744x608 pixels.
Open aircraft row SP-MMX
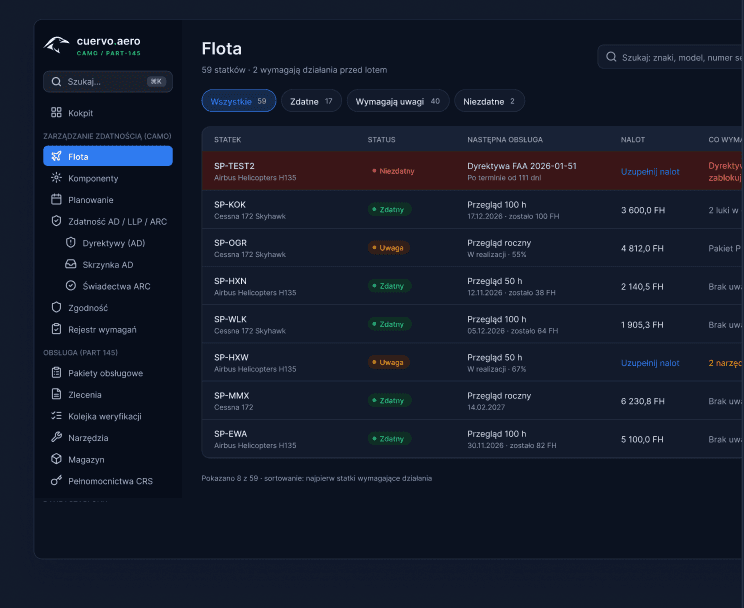point(473,401)
